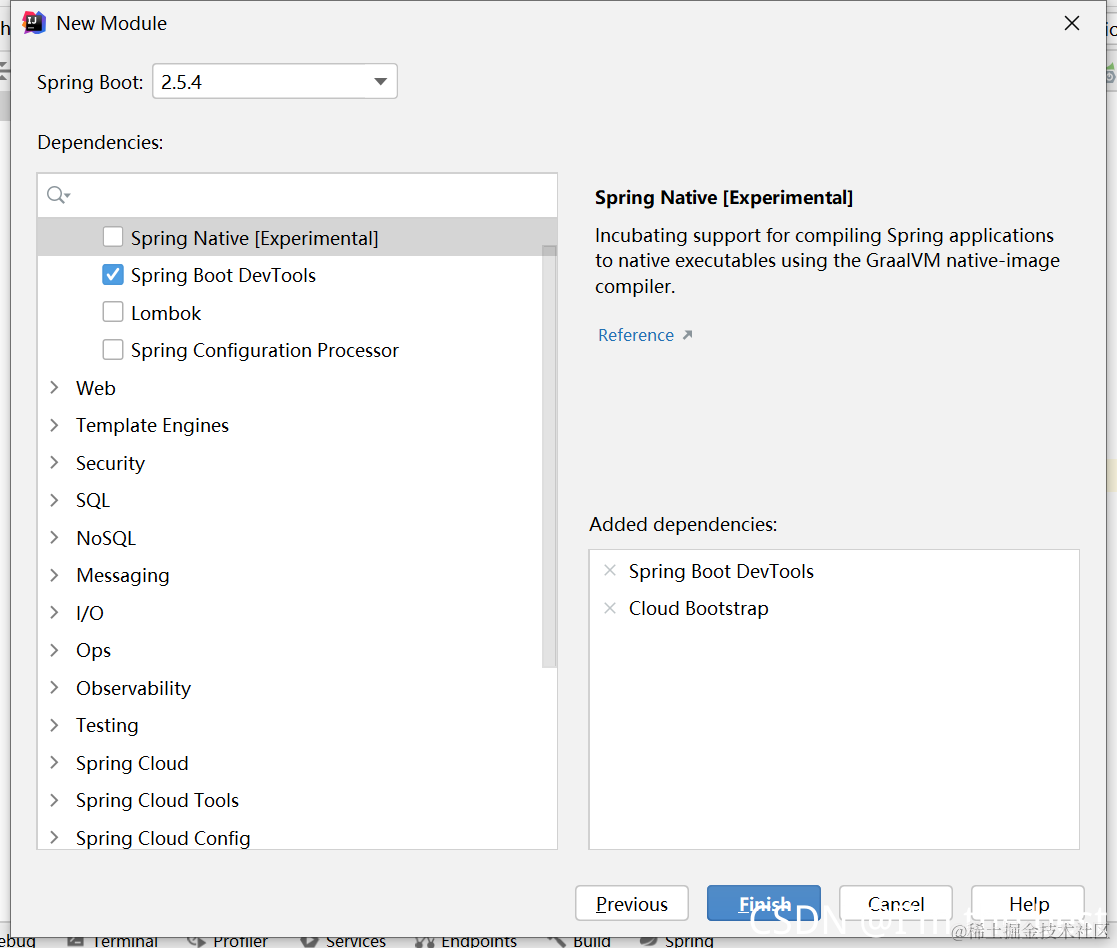
Task: Expand the I/O category
Action: click(x=54, y=613)
